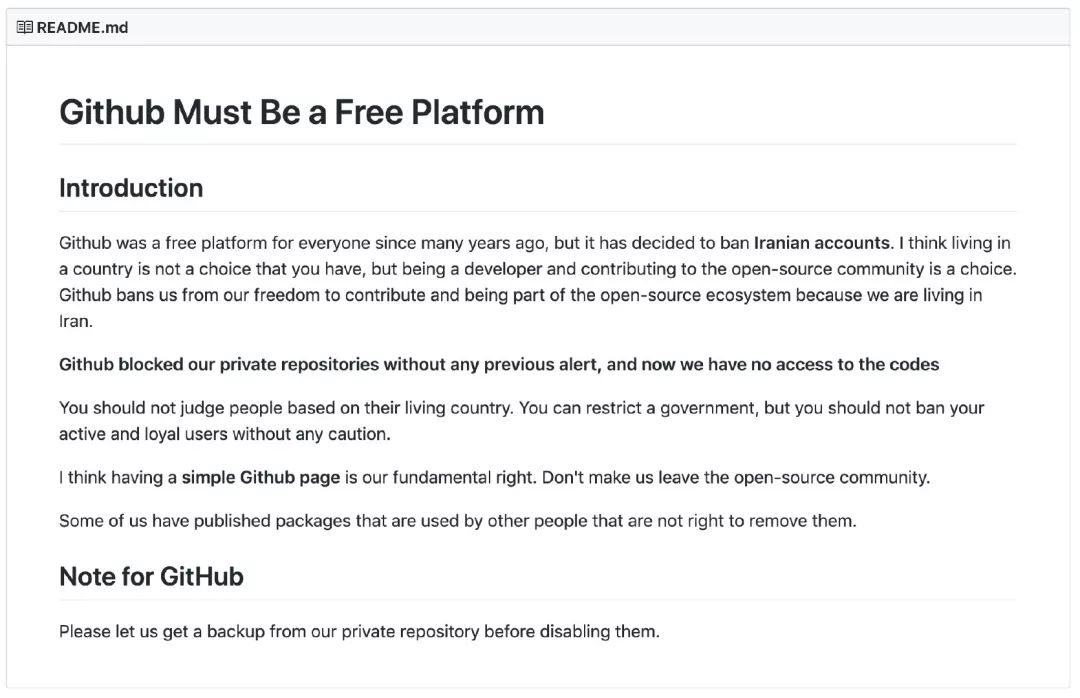Select the Introduction heading
The image size is (1080, 698).
(x=131, y=188)
